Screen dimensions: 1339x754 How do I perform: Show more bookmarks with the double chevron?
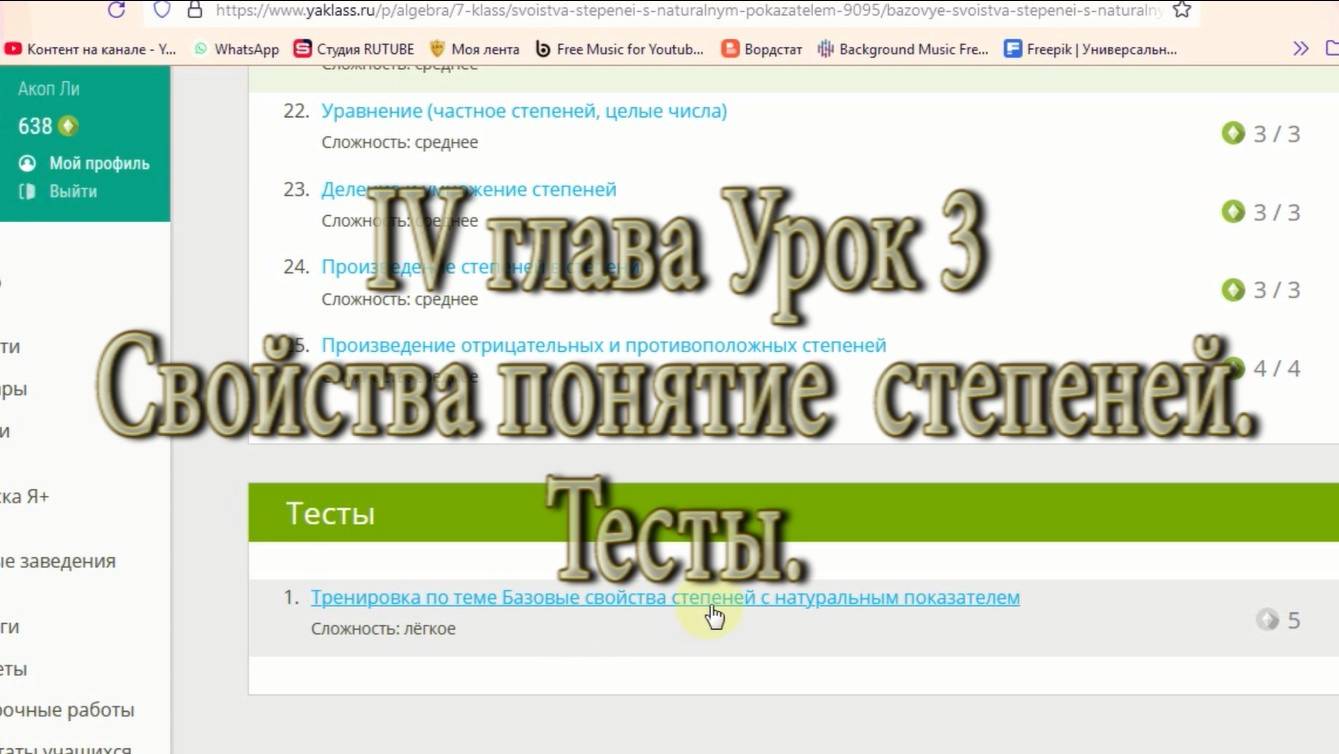1301,48
